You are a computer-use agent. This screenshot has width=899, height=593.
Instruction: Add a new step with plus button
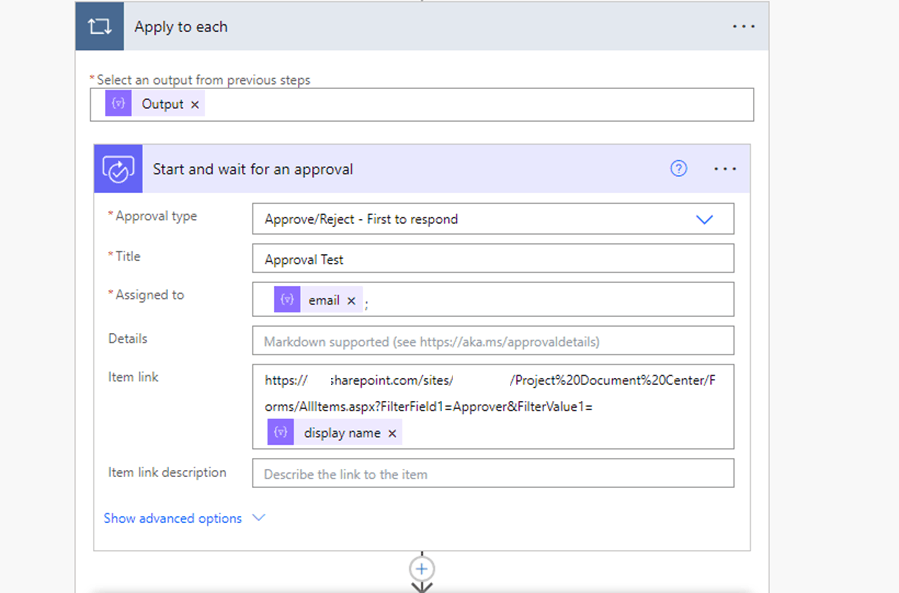pos(422,569)
